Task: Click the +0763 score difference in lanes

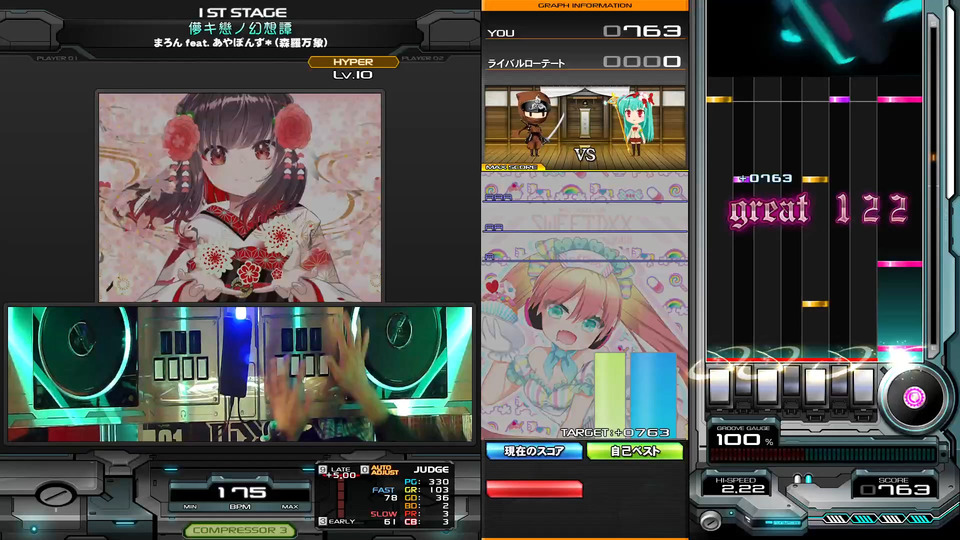Action: (x=765, y=178)
